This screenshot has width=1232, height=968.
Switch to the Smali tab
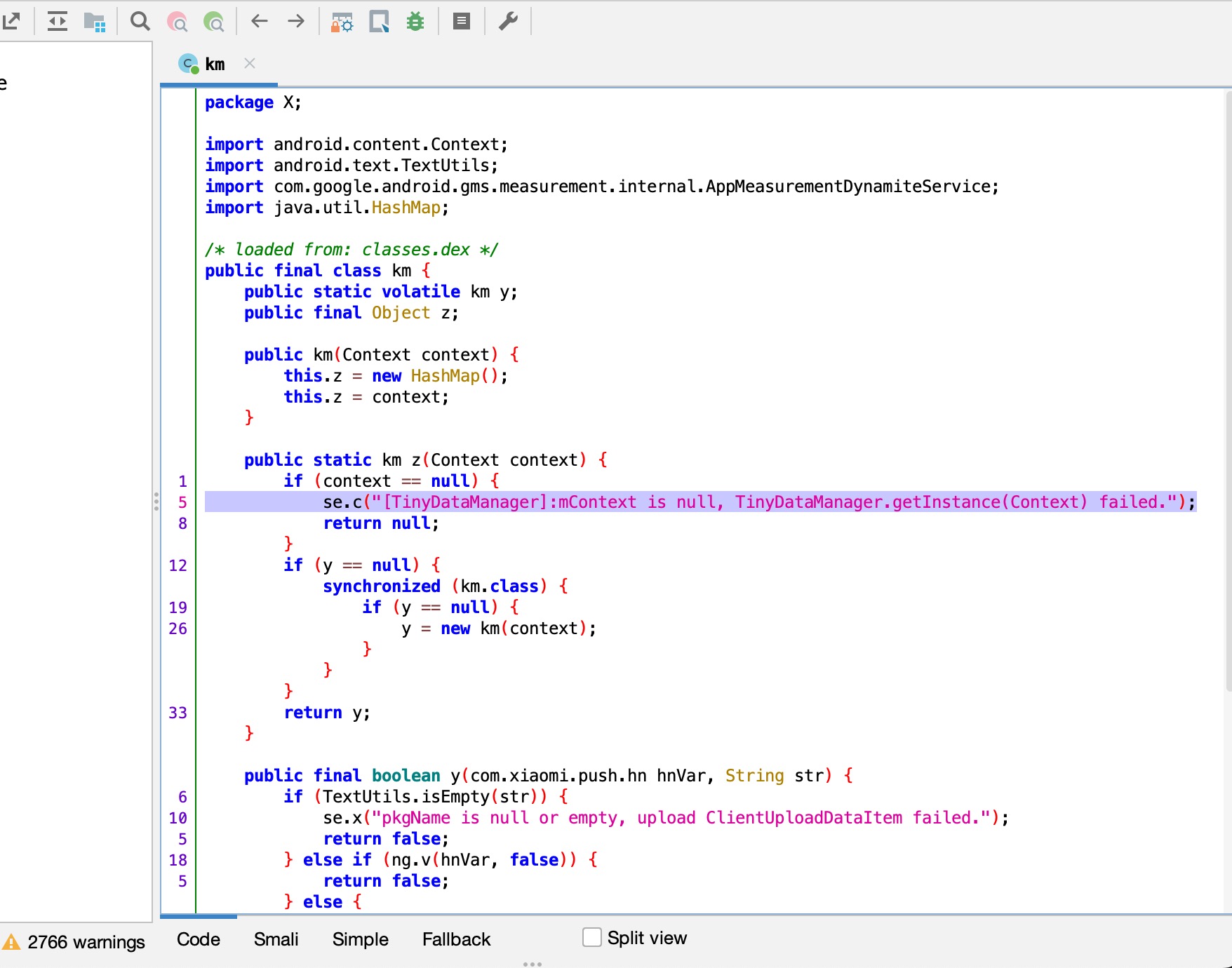click(276, 939)
